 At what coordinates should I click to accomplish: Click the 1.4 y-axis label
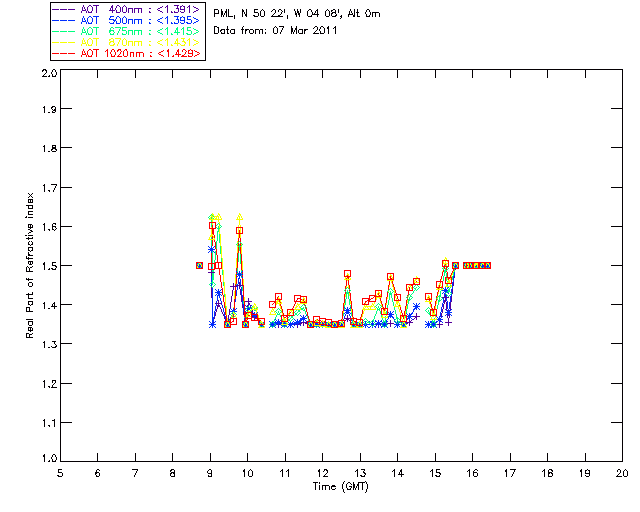coord(49,305)
